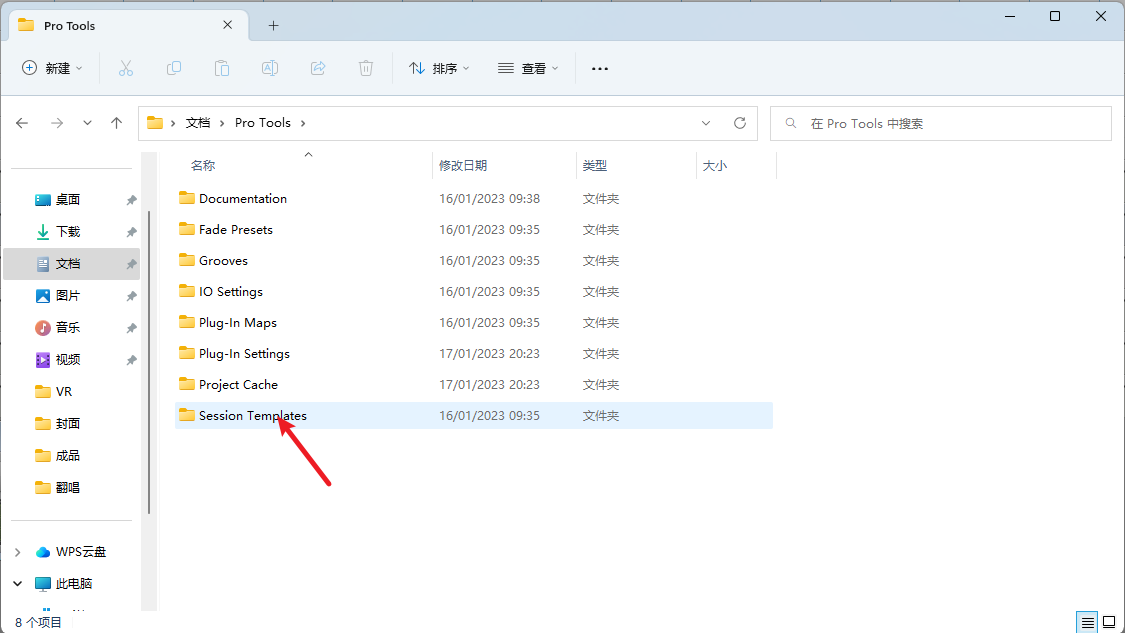Expand address bar history dropdown

tap(706, 123)
